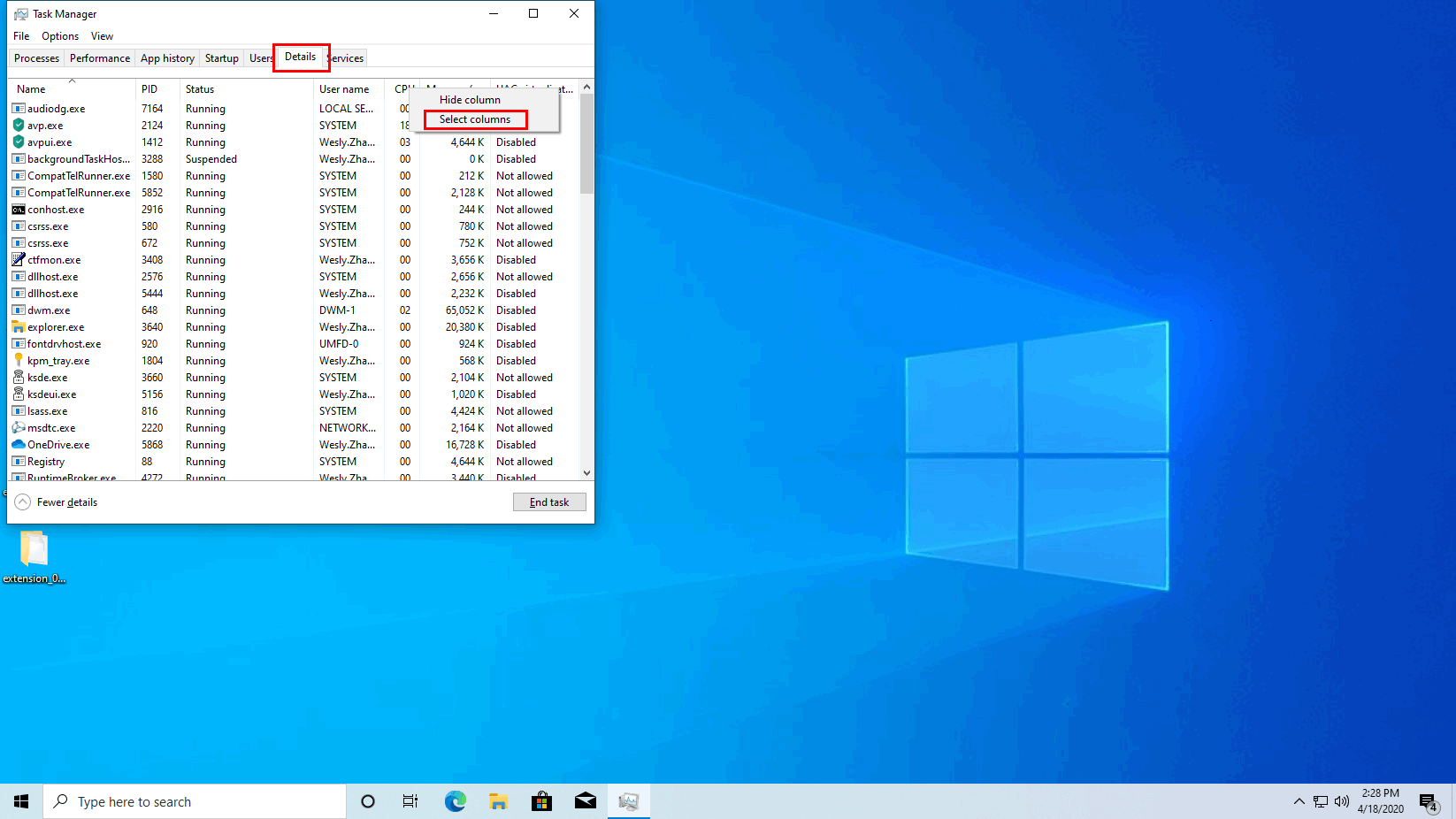Open the volume control in the system tray
The image size is (1456, 819).
tap(1342, 801)
